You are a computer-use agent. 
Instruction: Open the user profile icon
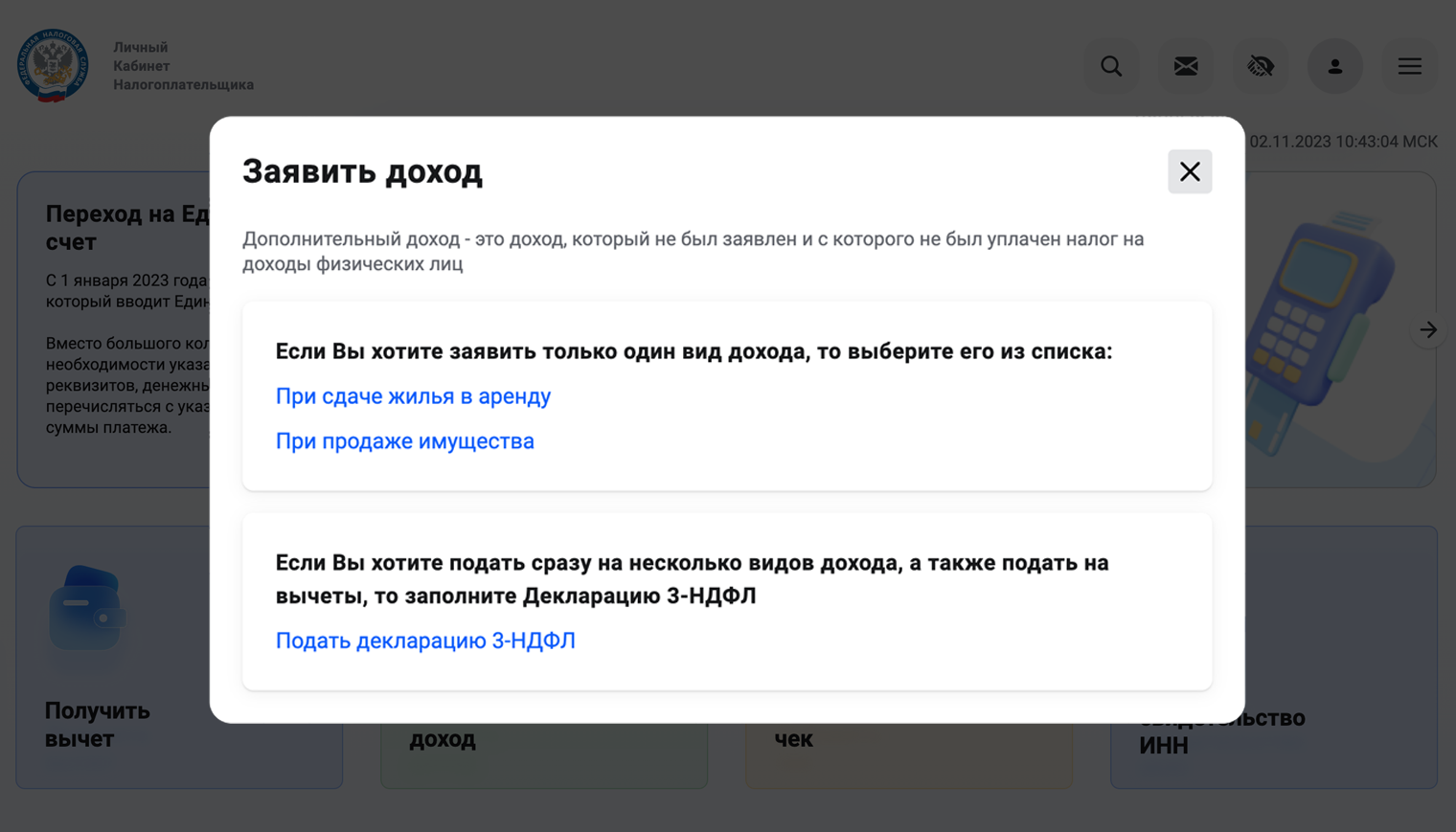pos(1335,66)
